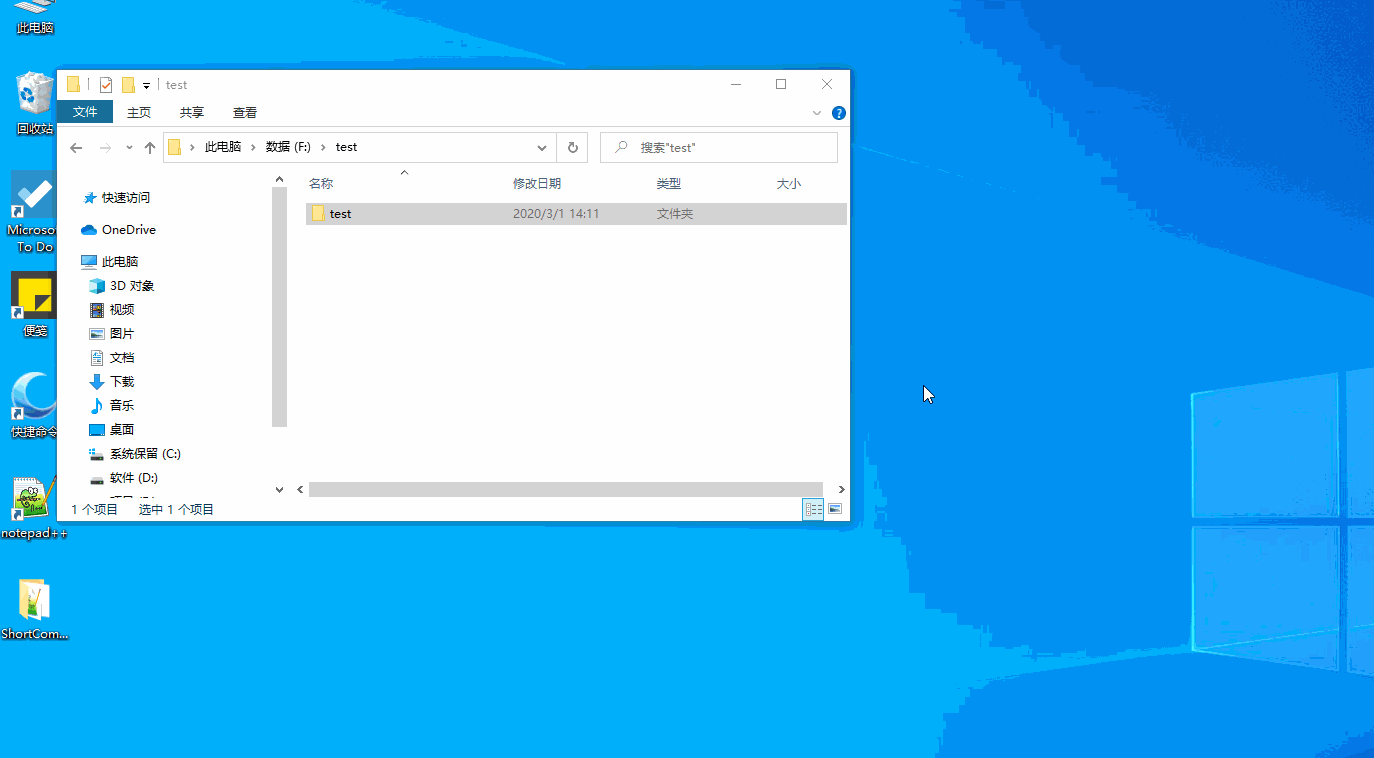
Task: Click the "1 个项目" status bar text
Action: coord(95,510)
